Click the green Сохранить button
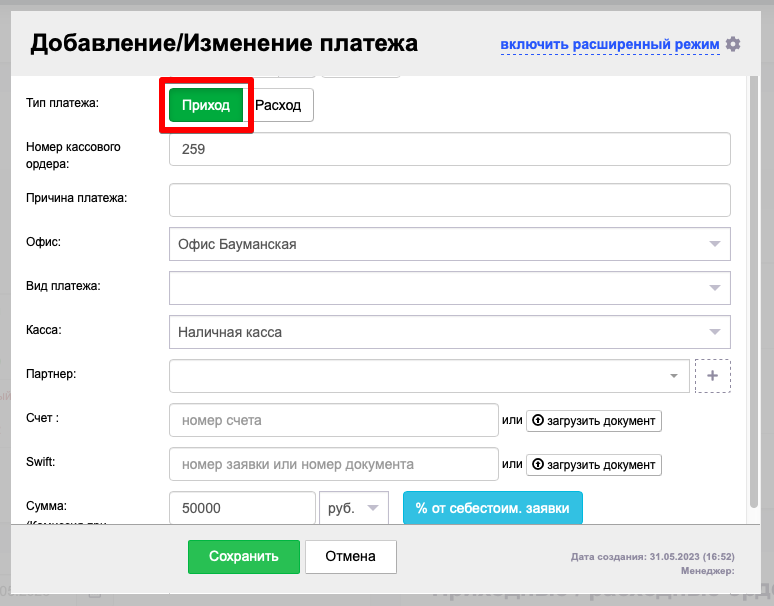This screenshot has height=606, width=774. 244,557
